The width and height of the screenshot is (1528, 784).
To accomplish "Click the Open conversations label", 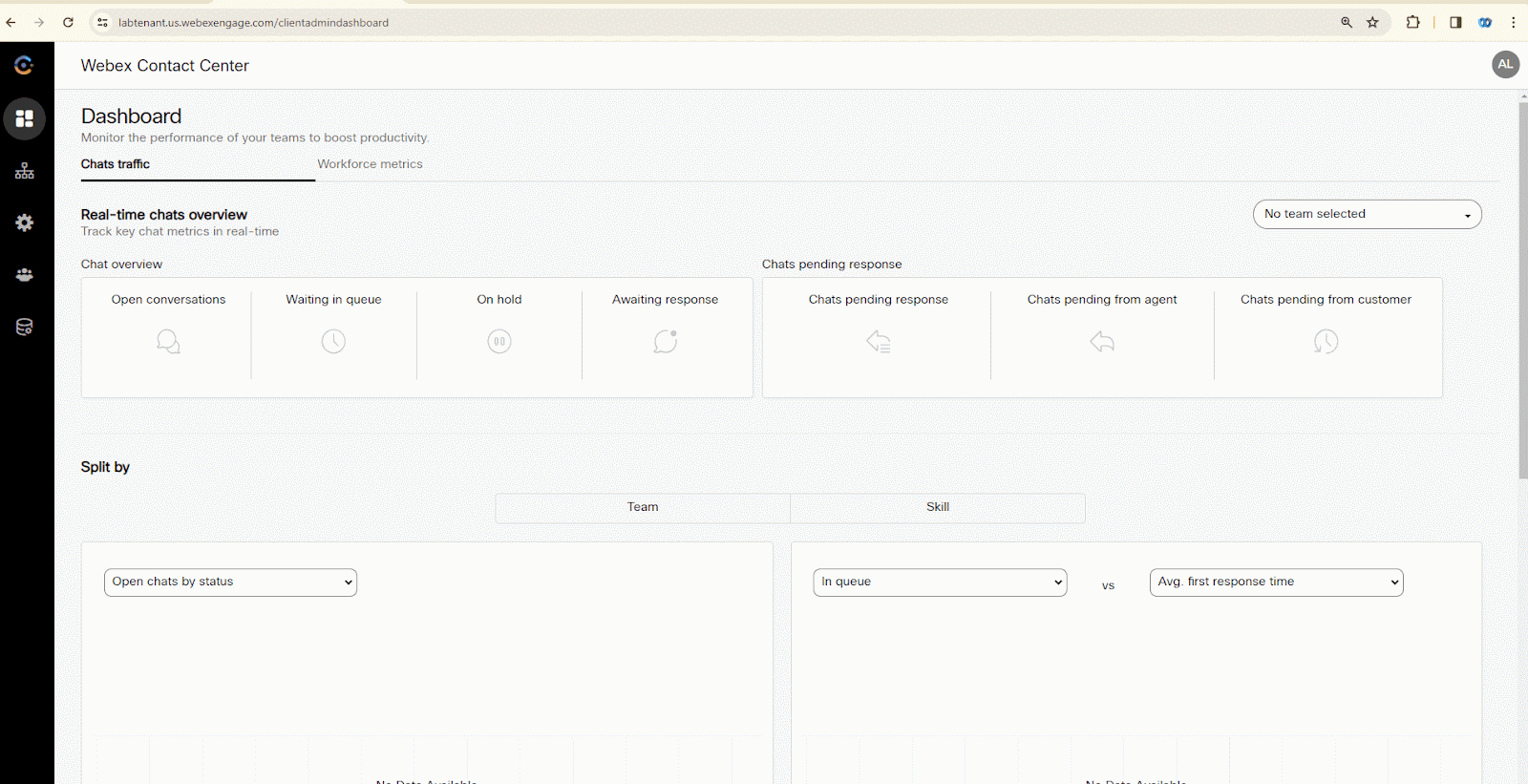I will click(168, 300).
